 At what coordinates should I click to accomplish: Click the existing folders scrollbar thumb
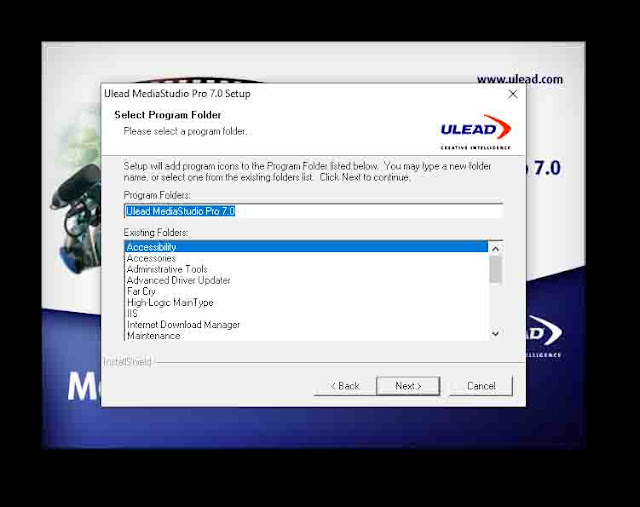click(496, 269)
